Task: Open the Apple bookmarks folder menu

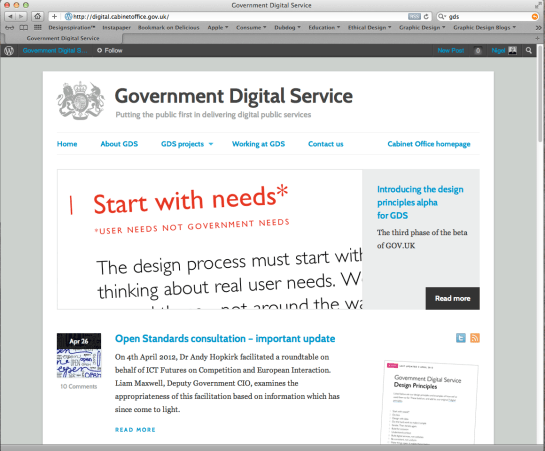Action: [218, 27]
